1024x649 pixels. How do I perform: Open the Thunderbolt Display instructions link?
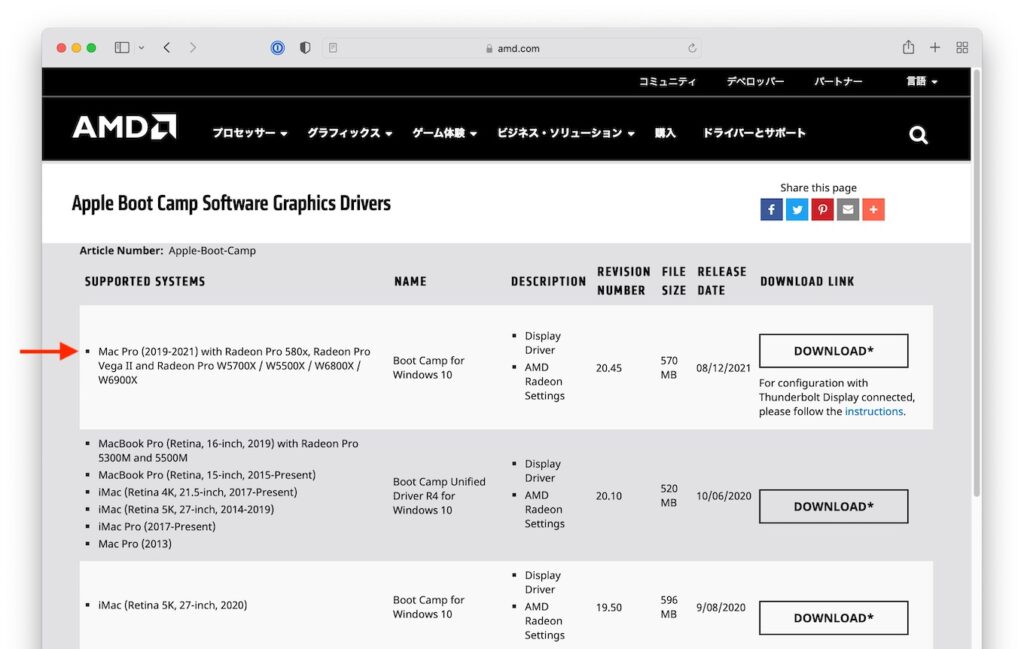(873, 411)
